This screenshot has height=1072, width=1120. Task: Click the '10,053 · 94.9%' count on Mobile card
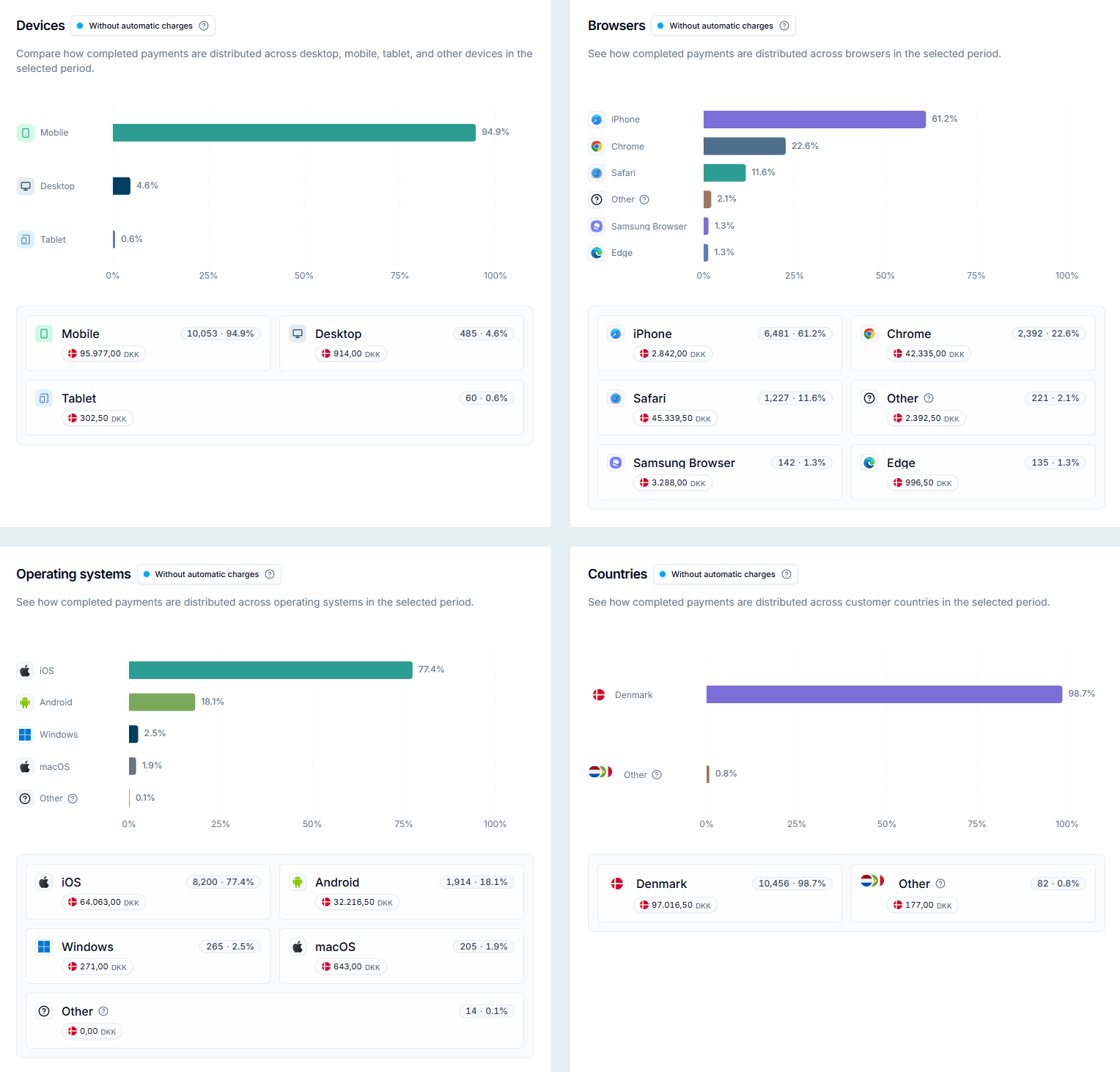[x=221, y=334]
